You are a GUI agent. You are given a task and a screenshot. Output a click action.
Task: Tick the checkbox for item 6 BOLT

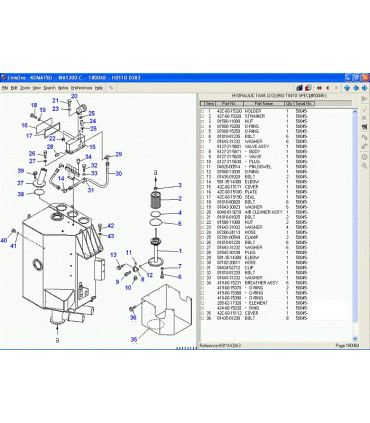(x=202, y=136)
